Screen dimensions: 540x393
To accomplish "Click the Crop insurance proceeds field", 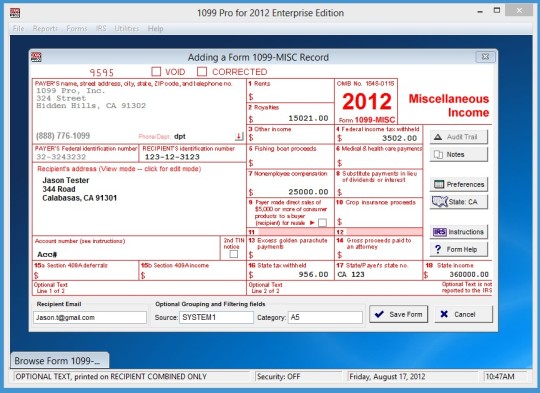I will pyautogui.click(x=378, y=221).
